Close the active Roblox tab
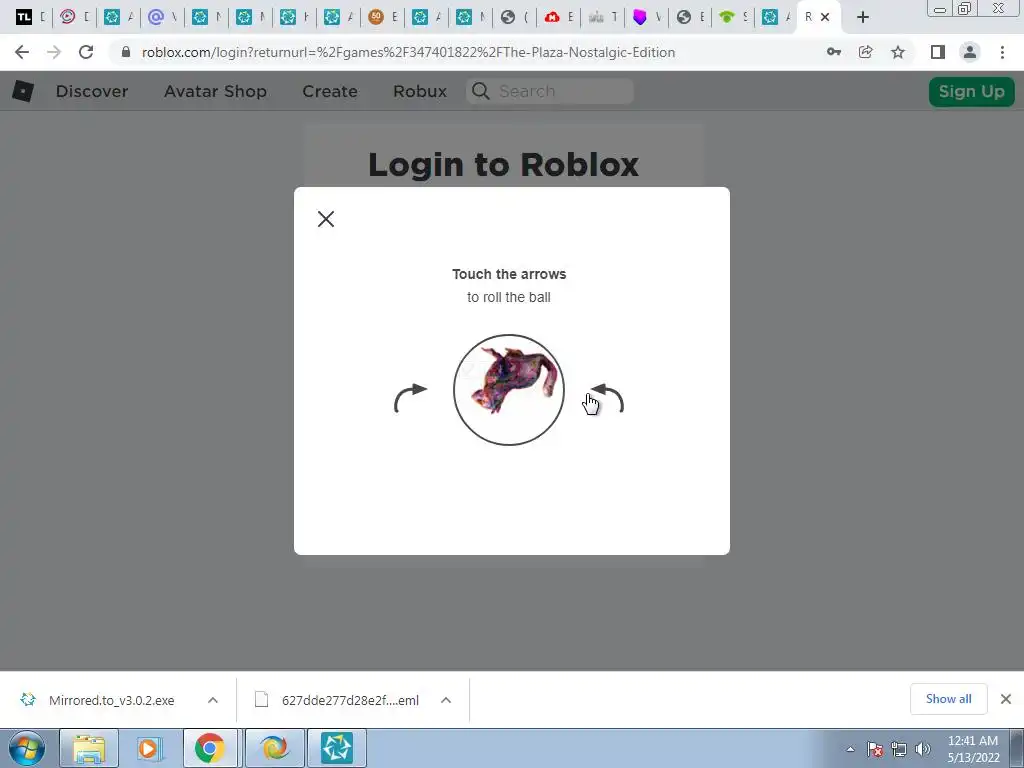Screen dimensions: 1024x768 click(825, 17)
